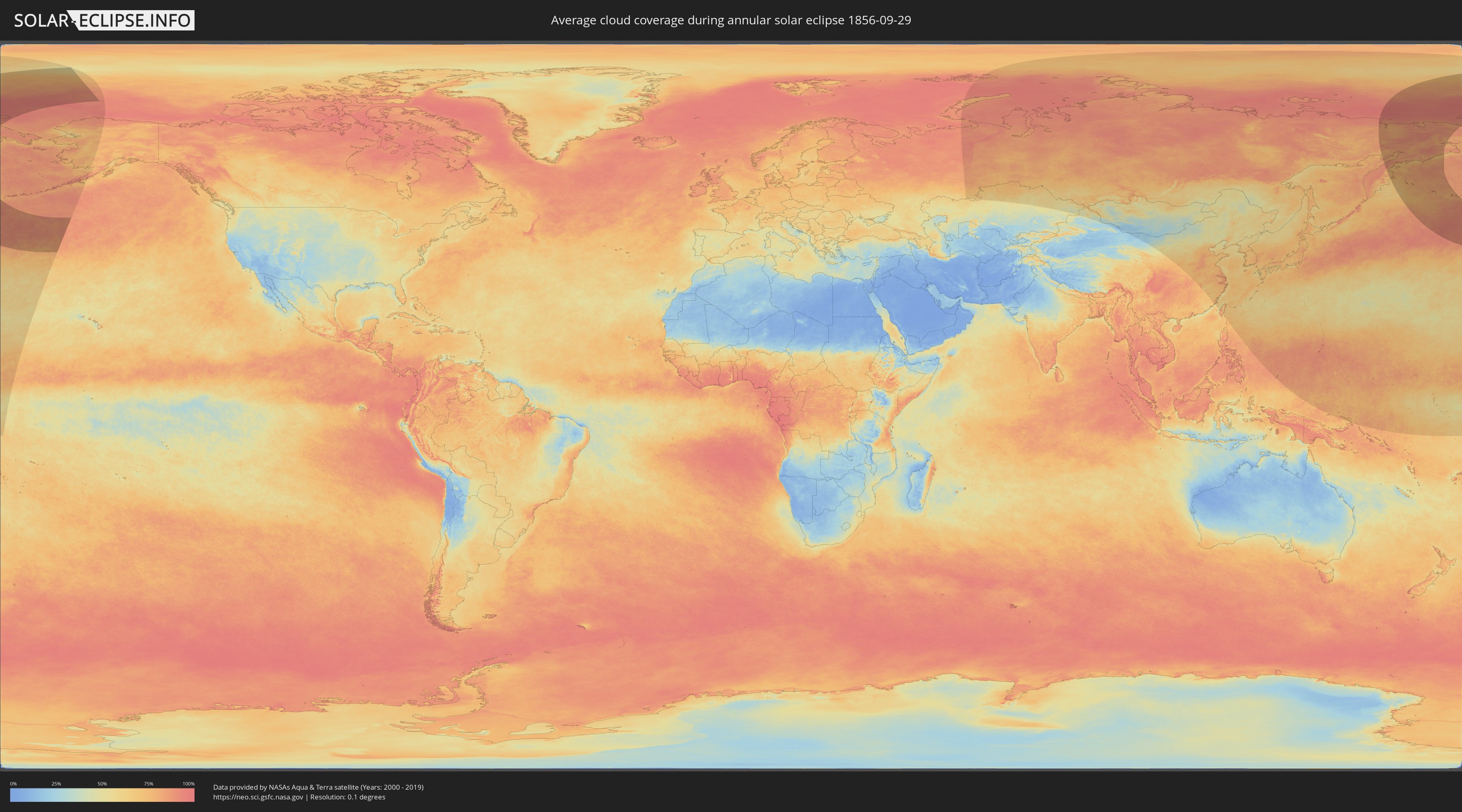
Task: Click the 75% legend label
Action: [148, 784]
